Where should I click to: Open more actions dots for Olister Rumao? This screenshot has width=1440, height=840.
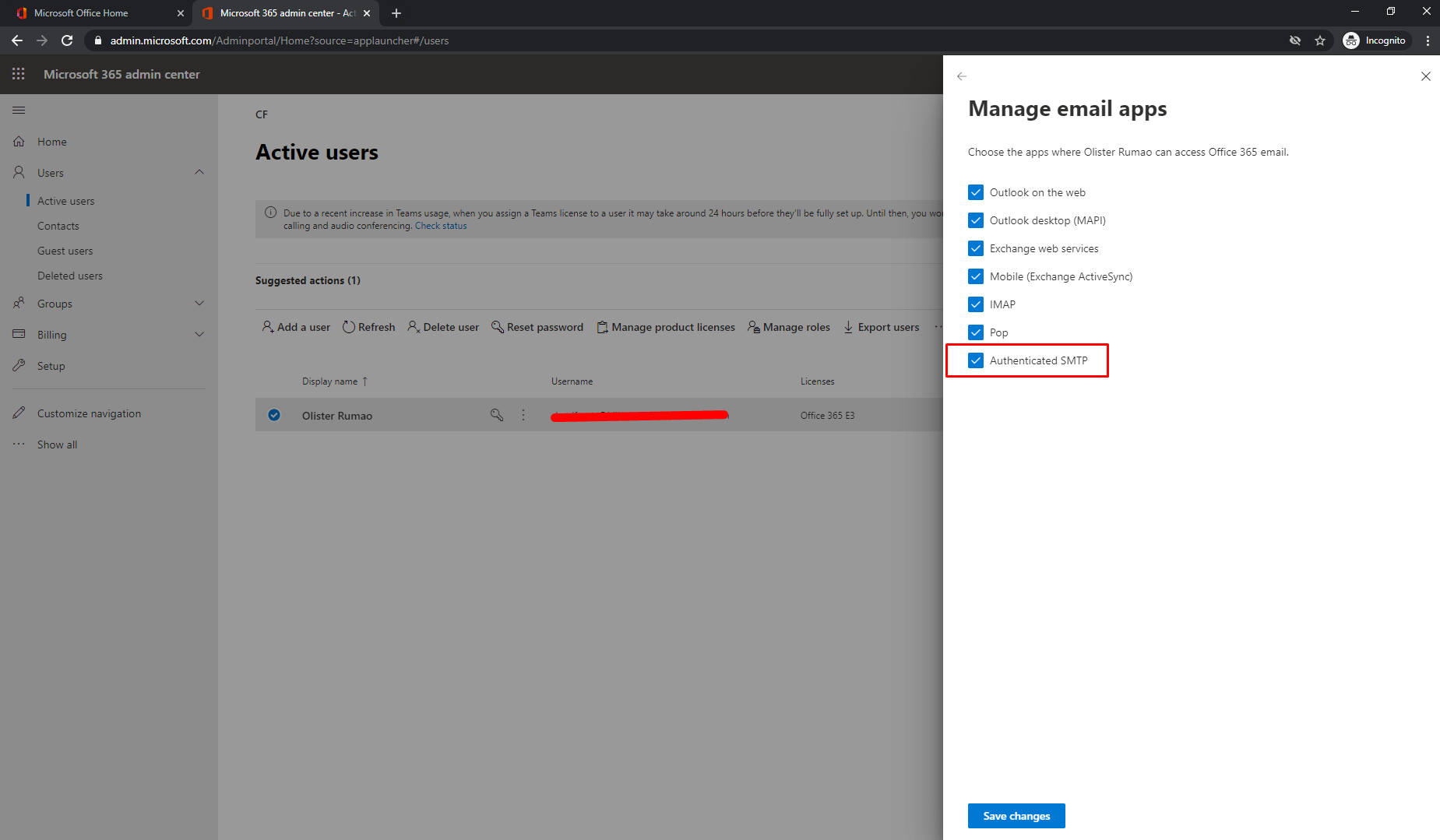[x=523, y=415]
